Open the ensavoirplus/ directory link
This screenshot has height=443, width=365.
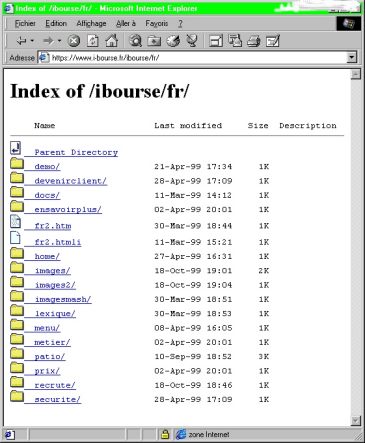[68, 209]
